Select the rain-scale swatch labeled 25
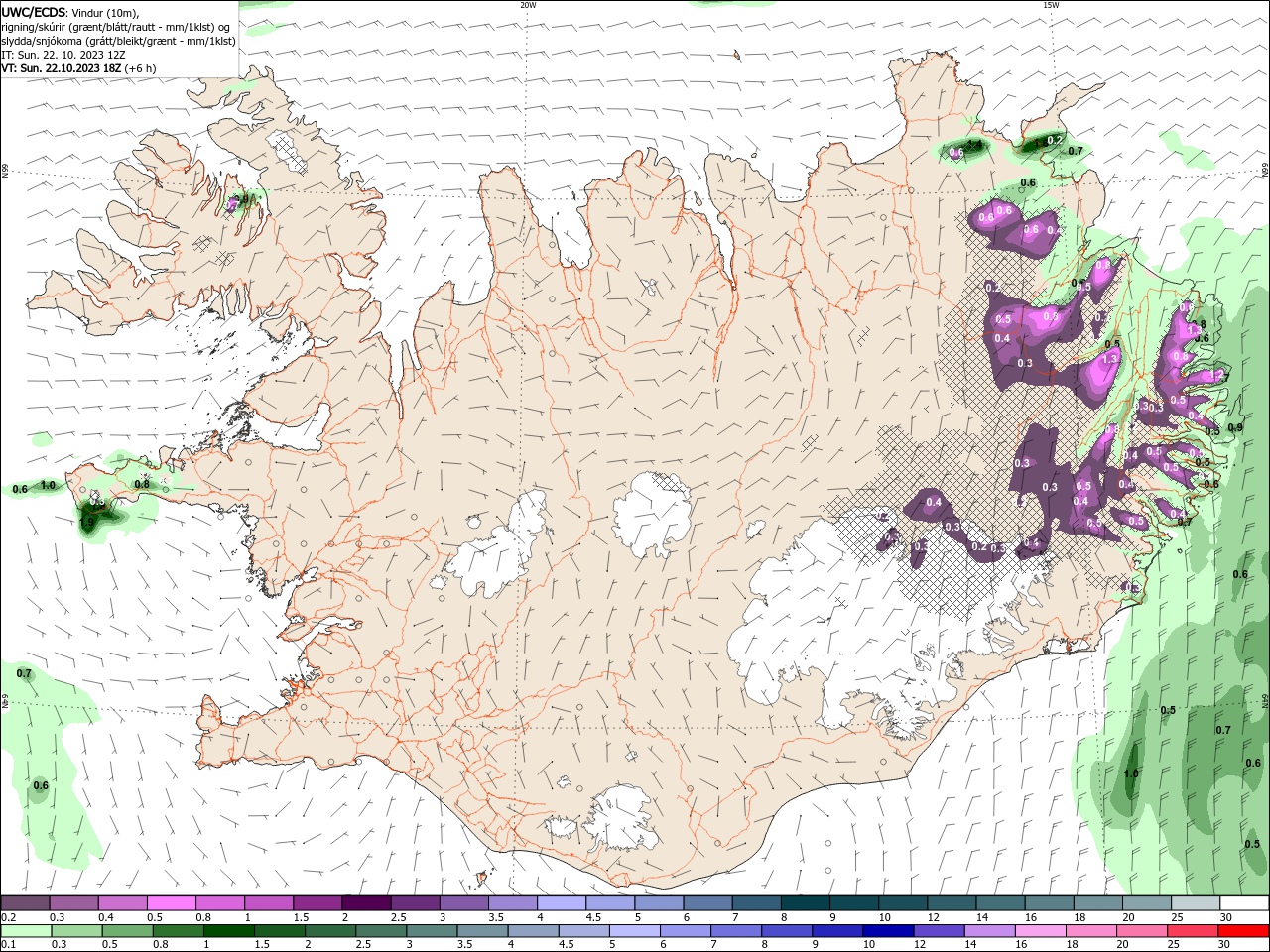1270x952 pixels. click(x=1192, y=931)
